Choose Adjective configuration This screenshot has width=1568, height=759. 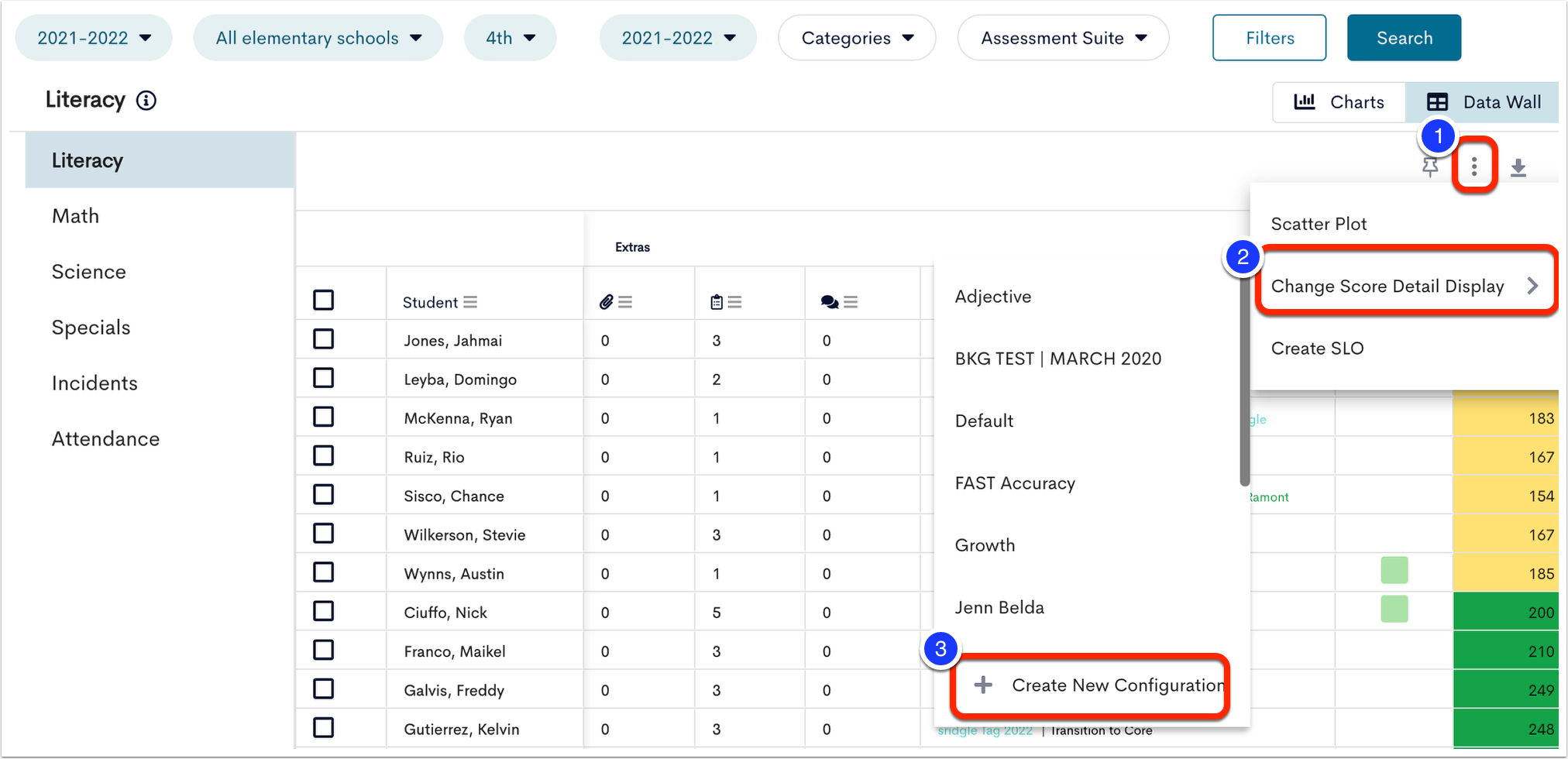click(993, 297)
